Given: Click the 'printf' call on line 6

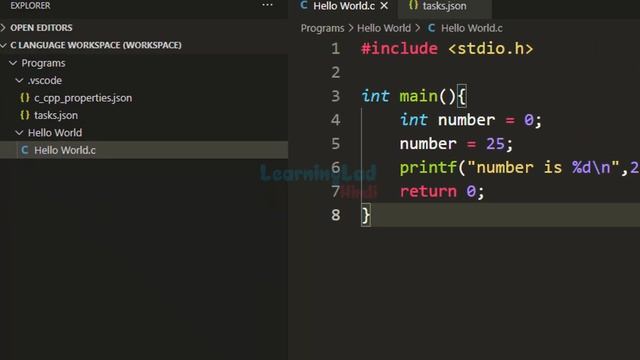Looking at the screenshot, I should click(x=428, y=168).
